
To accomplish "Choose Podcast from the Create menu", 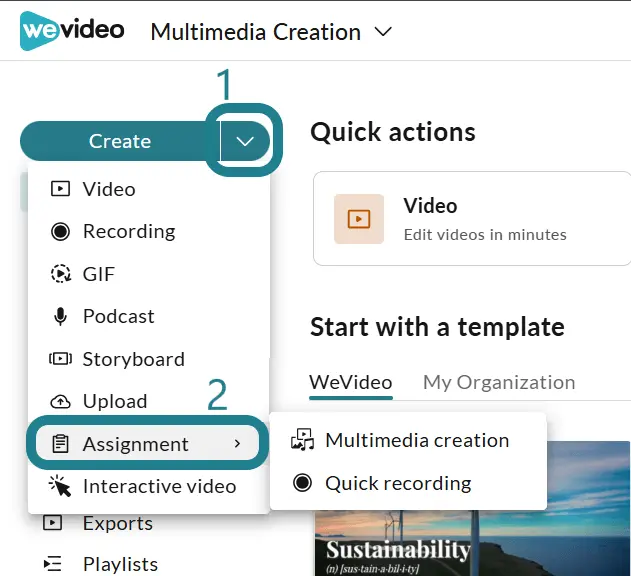I will (x=149, y=316).
